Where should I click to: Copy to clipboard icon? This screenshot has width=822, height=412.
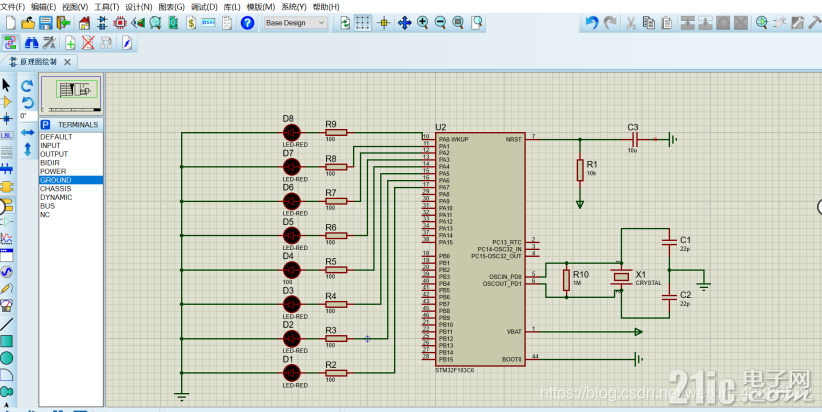[649, 23]
